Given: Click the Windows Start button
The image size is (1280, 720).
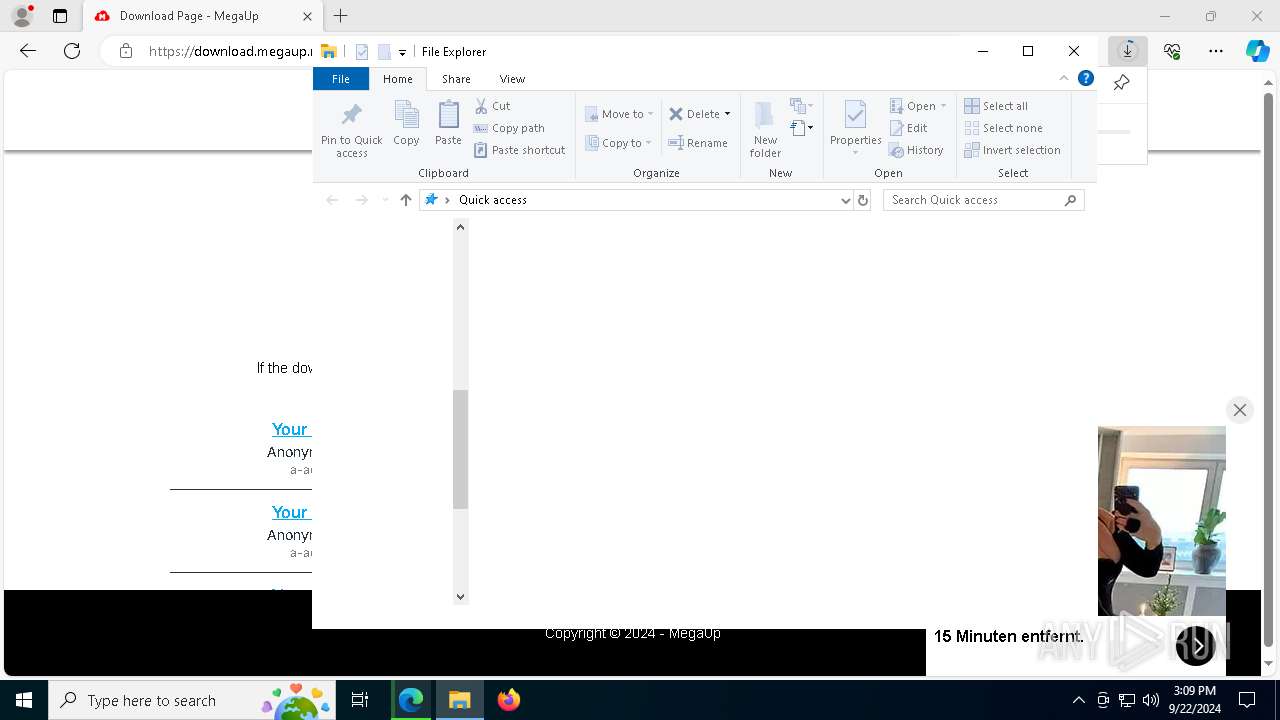Looking at the screenshot, I should click(24, 700).
